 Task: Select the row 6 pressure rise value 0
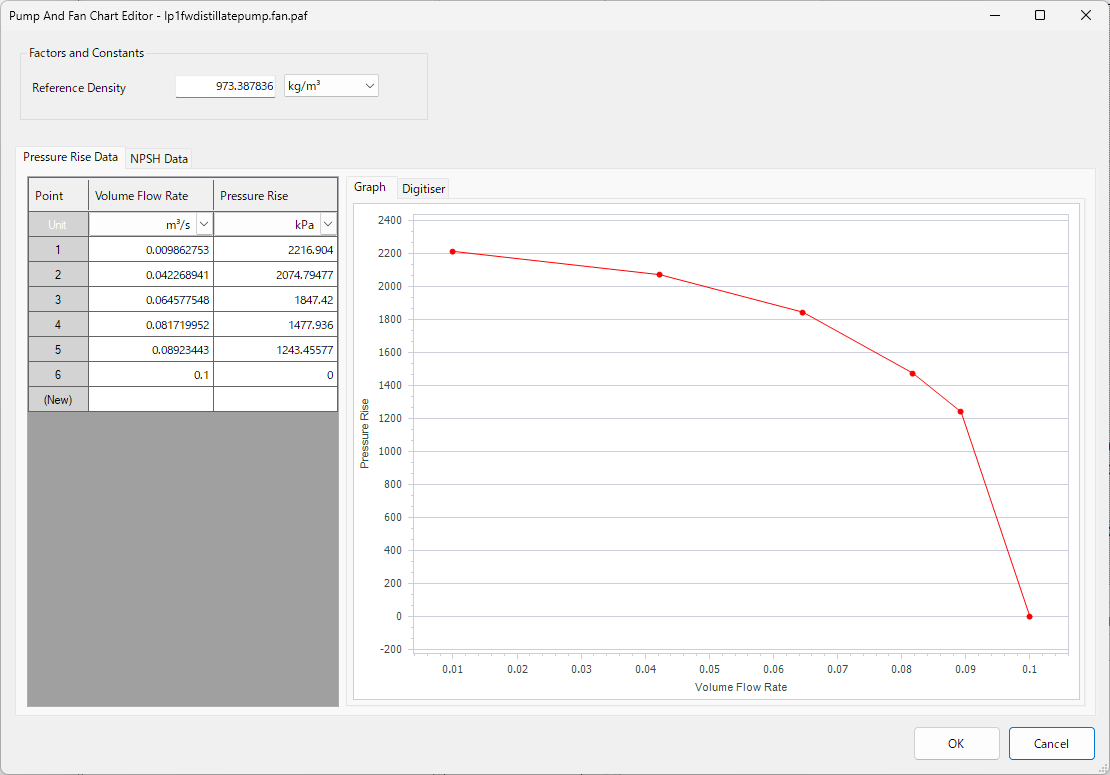click(275, 375)
